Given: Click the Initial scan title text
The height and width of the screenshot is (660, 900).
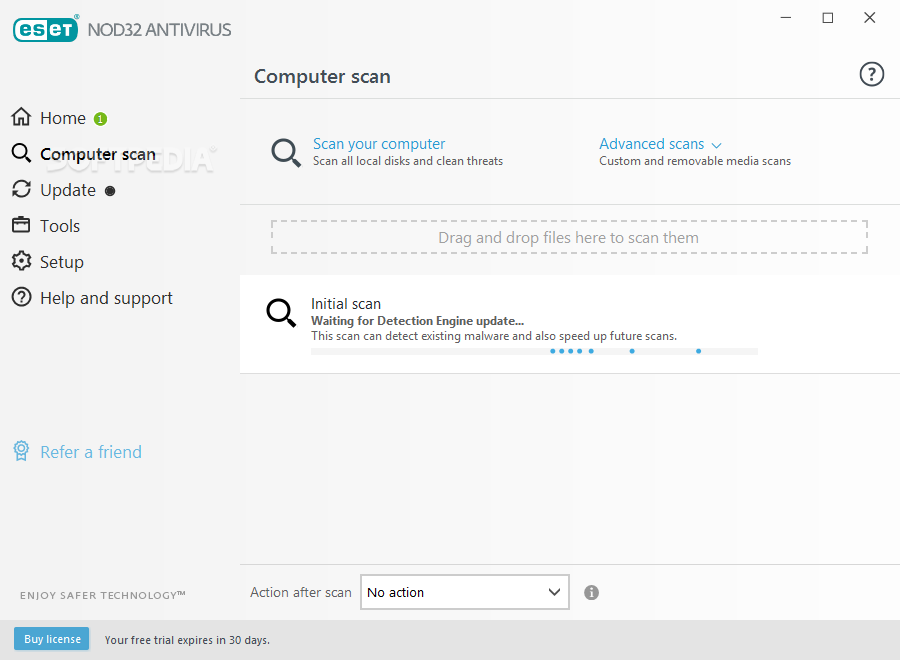Looking at the screenshot, I should (x=346, y=304).
